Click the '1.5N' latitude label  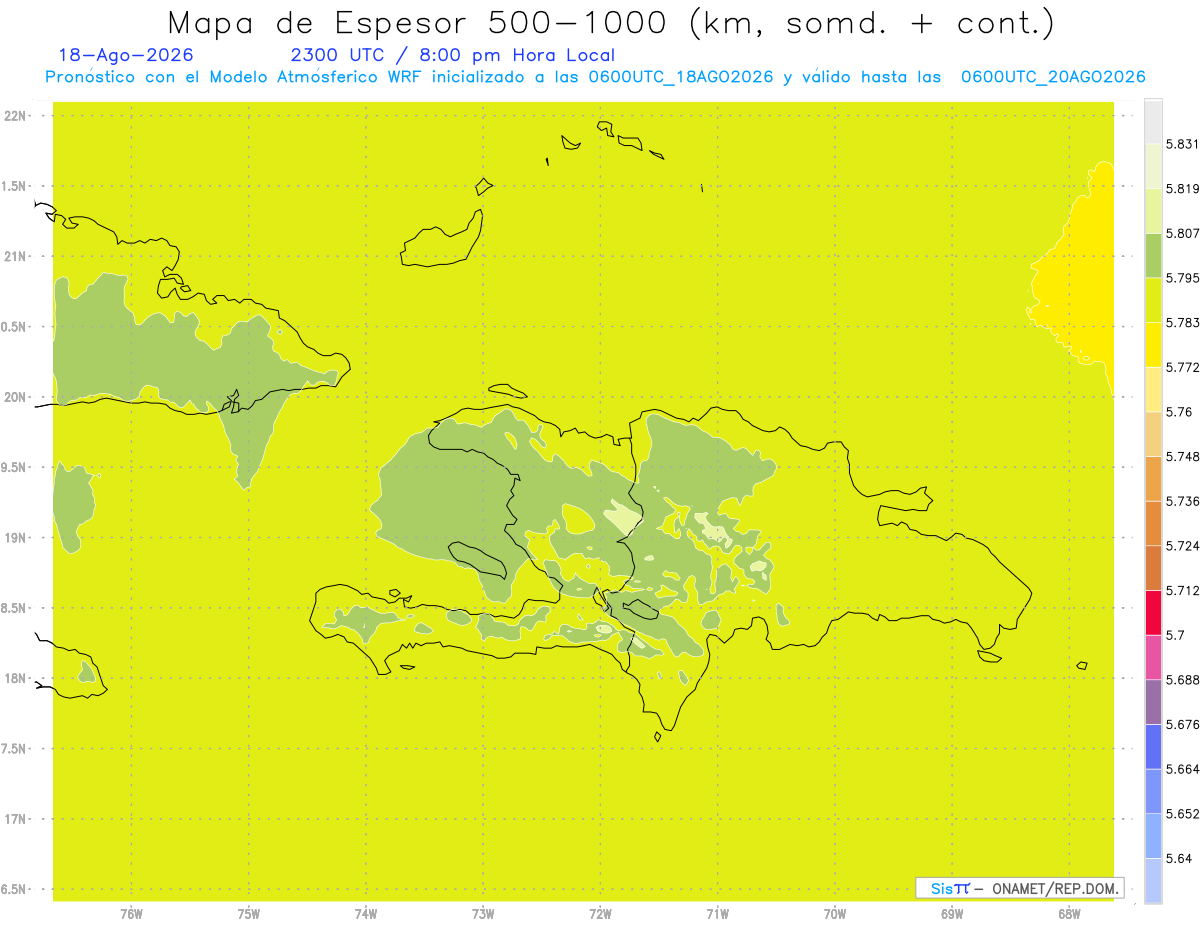click(15, 186)
